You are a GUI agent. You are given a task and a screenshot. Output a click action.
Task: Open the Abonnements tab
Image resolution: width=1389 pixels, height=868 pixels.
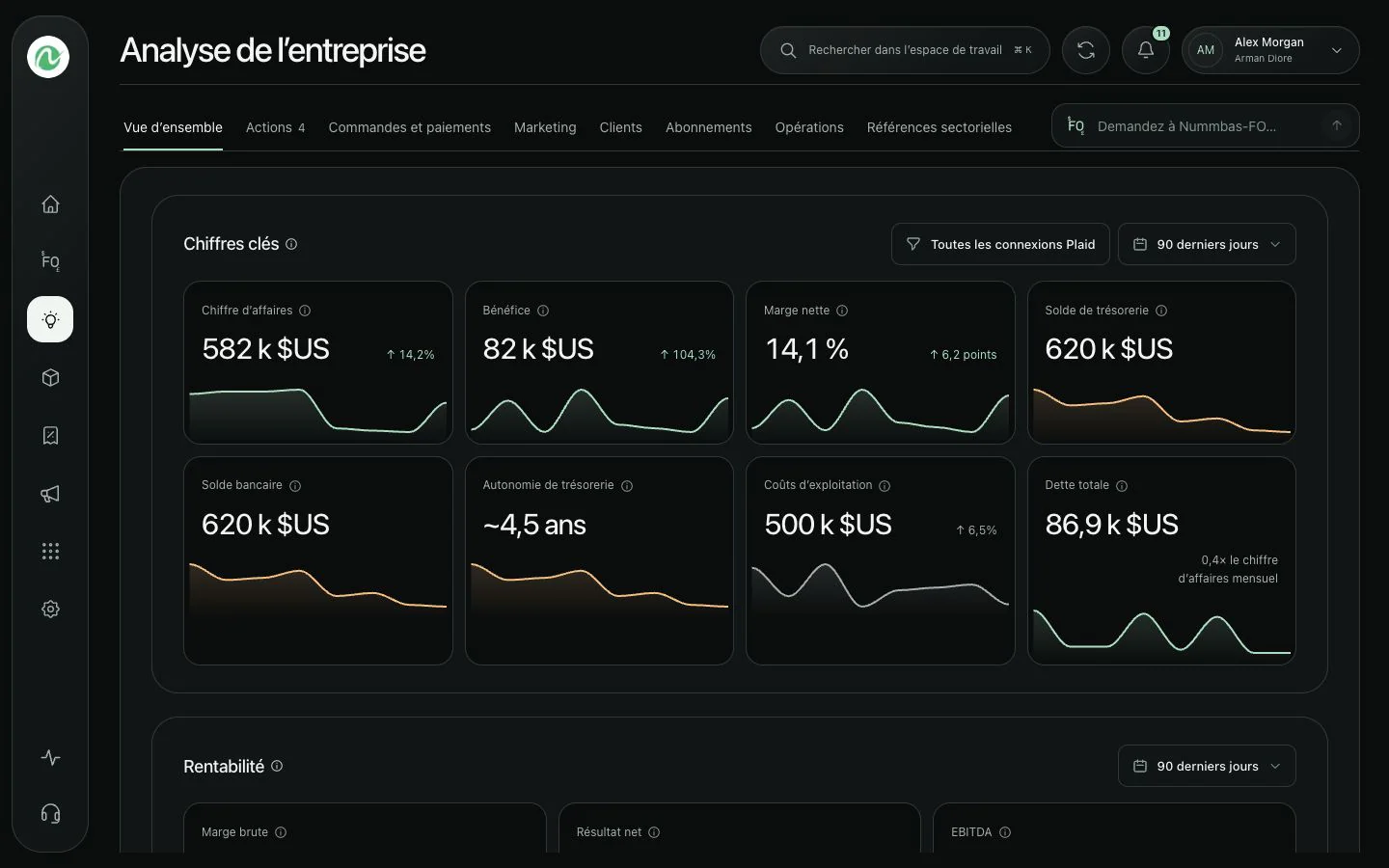(708, 127)
